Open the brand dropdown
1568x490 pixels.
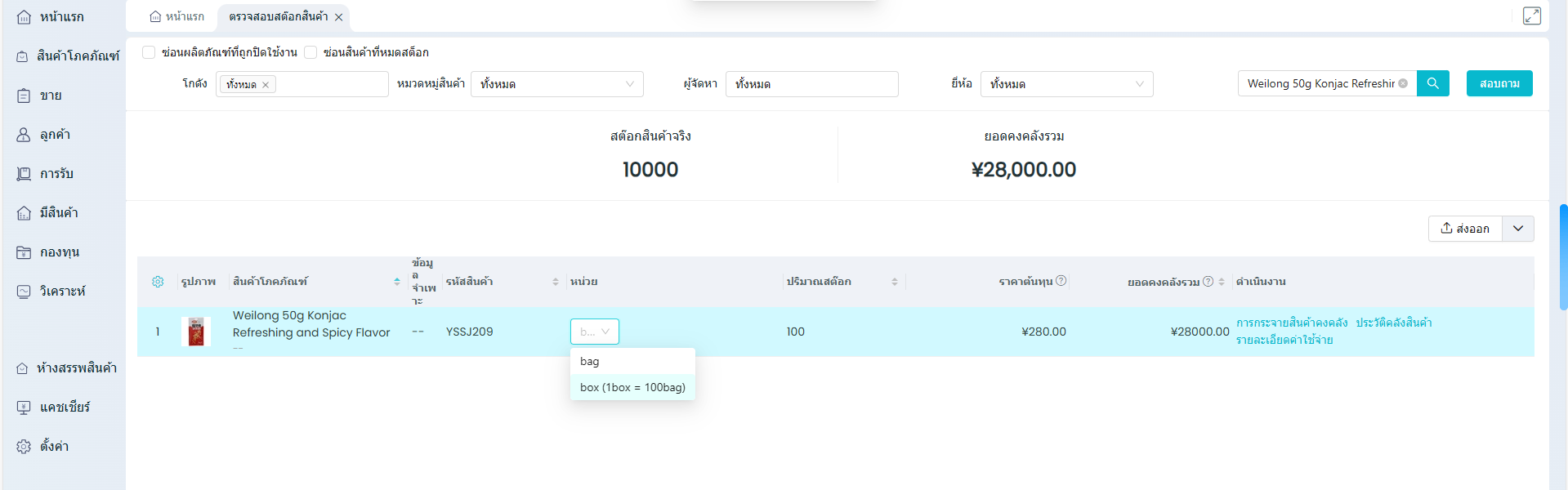point(1066,84)
